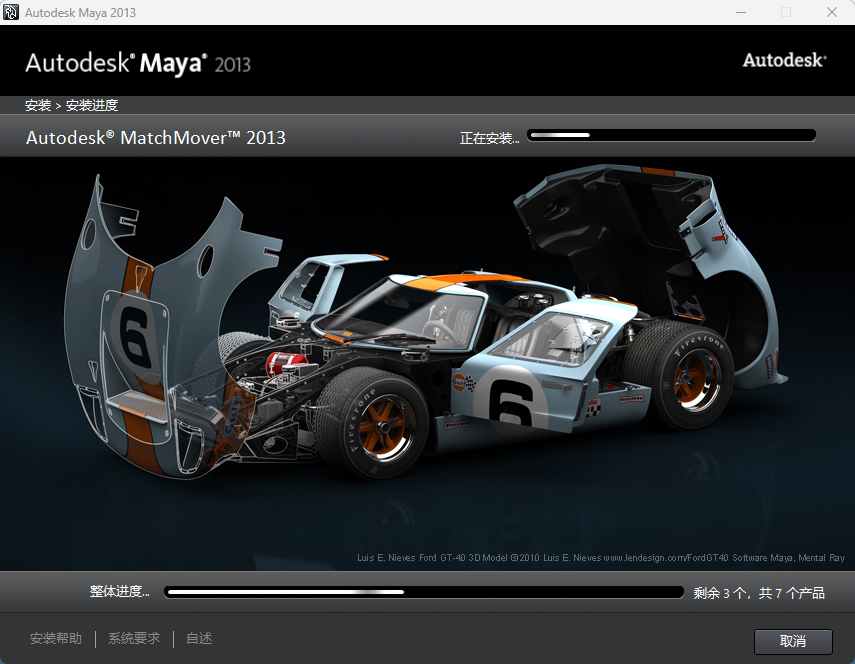855x664 pixels.
Task: Open the 安装帮助 installation help link
Action: point(56,638)
